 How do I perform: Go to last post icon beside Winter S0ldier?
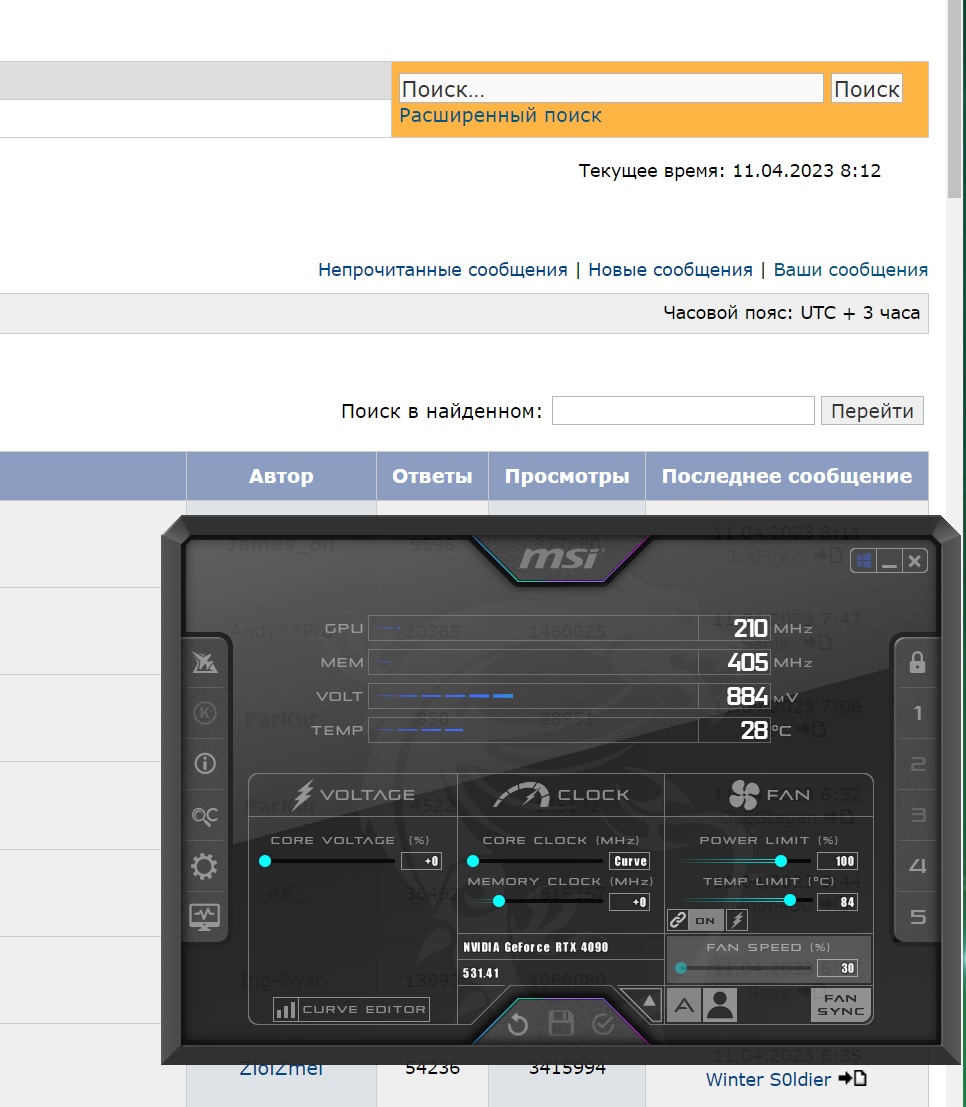(852, 1079)
